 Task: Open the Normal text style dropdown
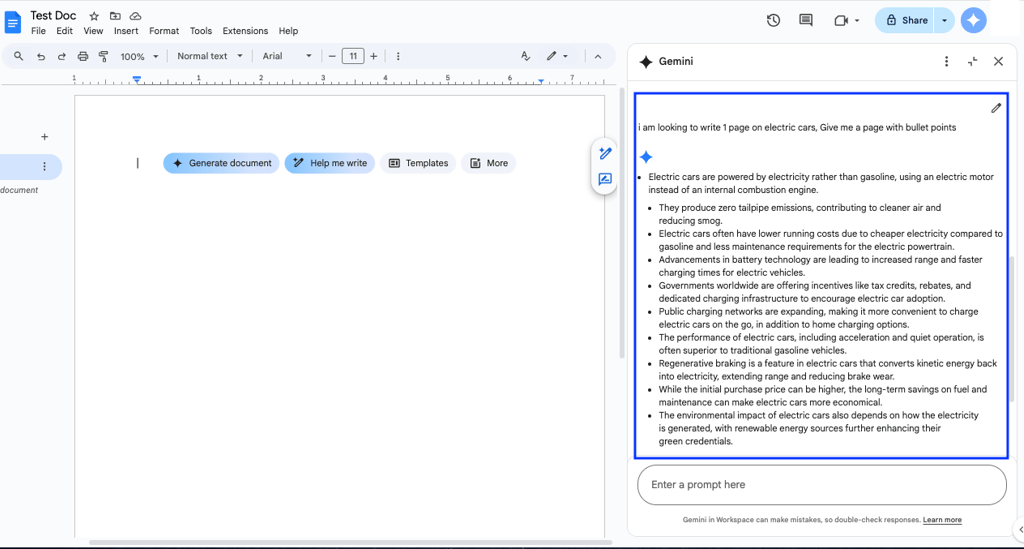pos(210,56)
